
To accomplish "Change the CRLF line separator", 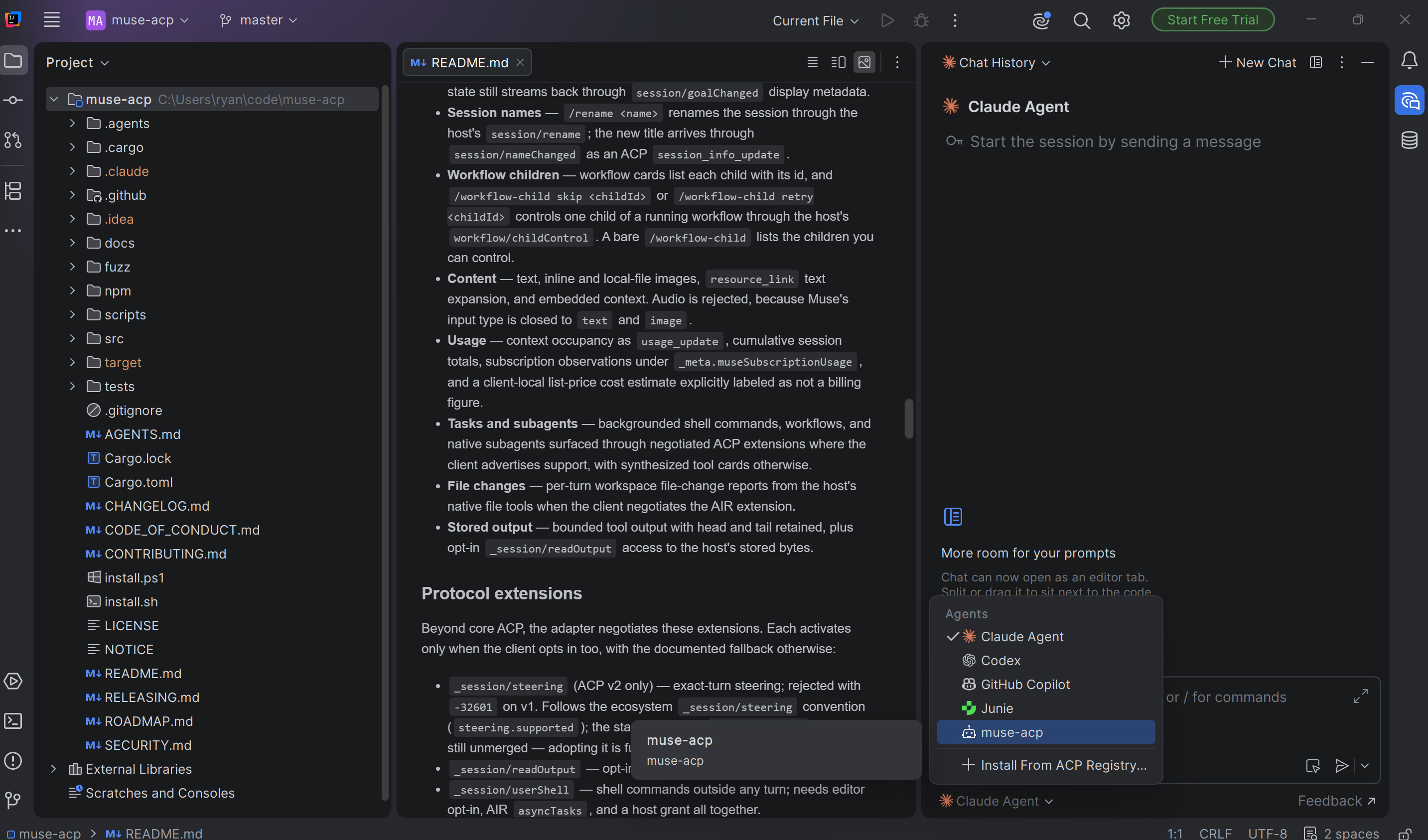I will [1216, 833].
